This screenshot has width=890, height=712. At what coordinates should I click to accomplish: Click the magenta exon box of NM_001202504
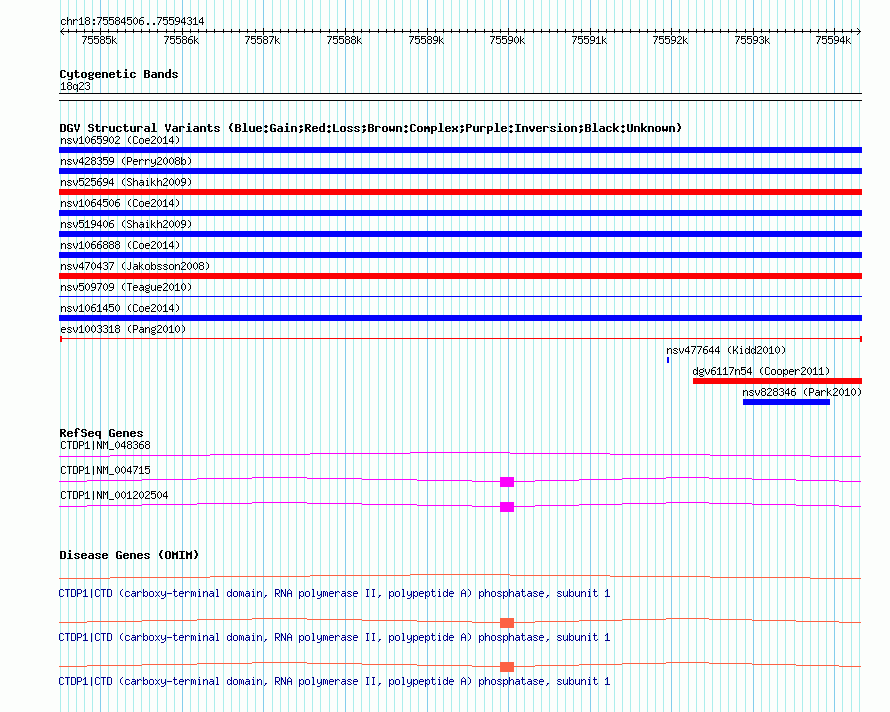click(x=507, y=507)
